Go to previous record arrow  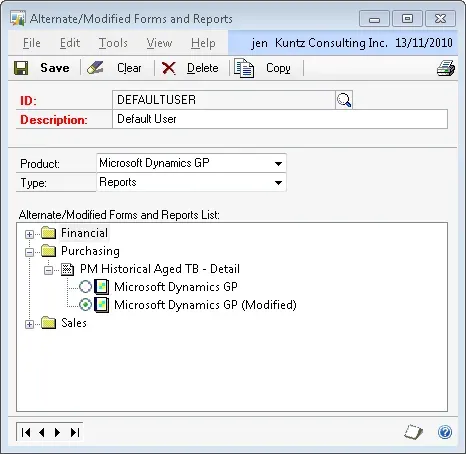point(42,432)
